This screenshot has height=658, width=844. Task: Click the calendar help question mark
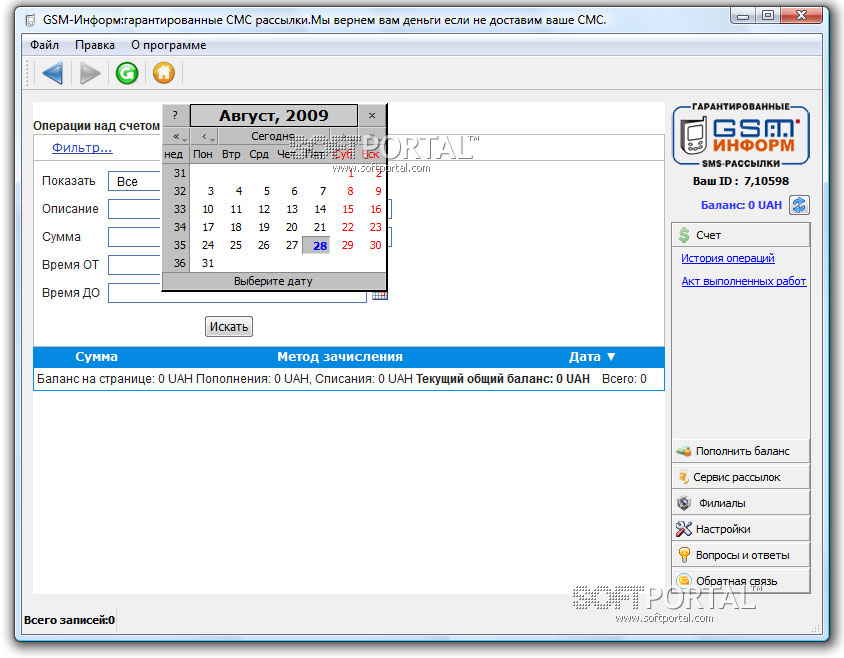(175, 115)
